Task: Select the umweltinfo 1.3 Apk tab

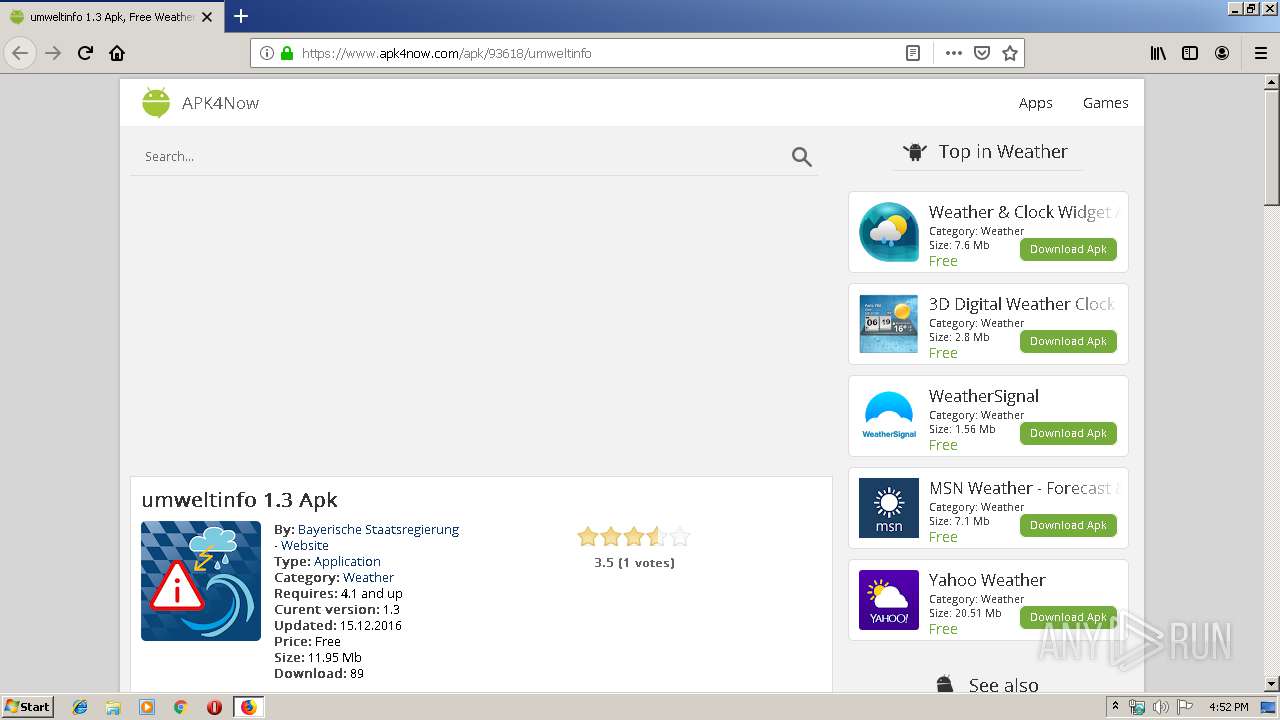Action: click(x=110, y=17)
